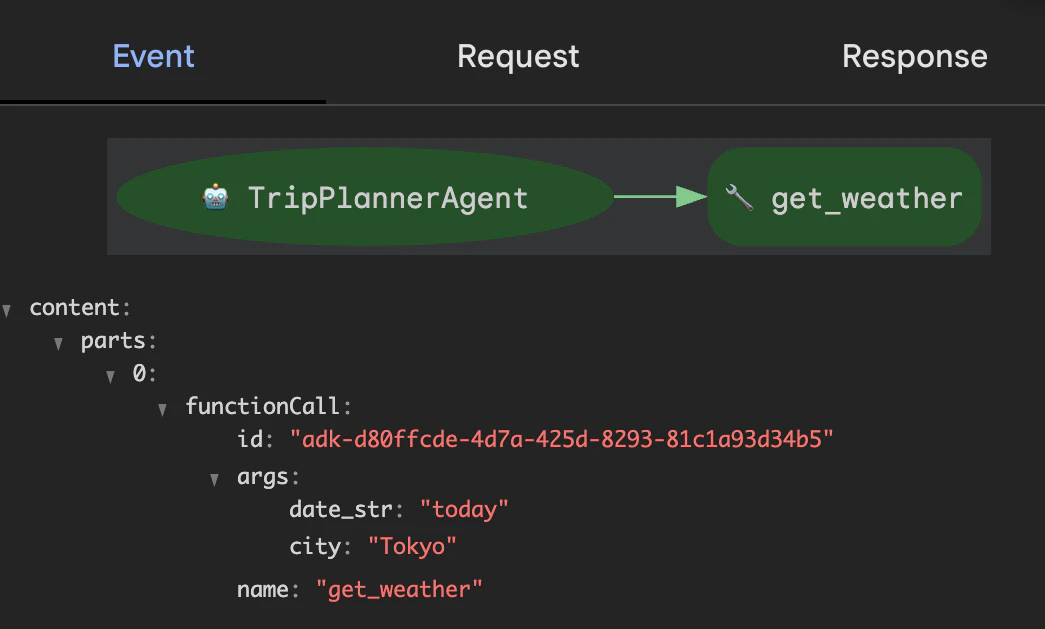Switch to the Response tab
This screenshot has height=629, width=1045.
pos(914,56)
